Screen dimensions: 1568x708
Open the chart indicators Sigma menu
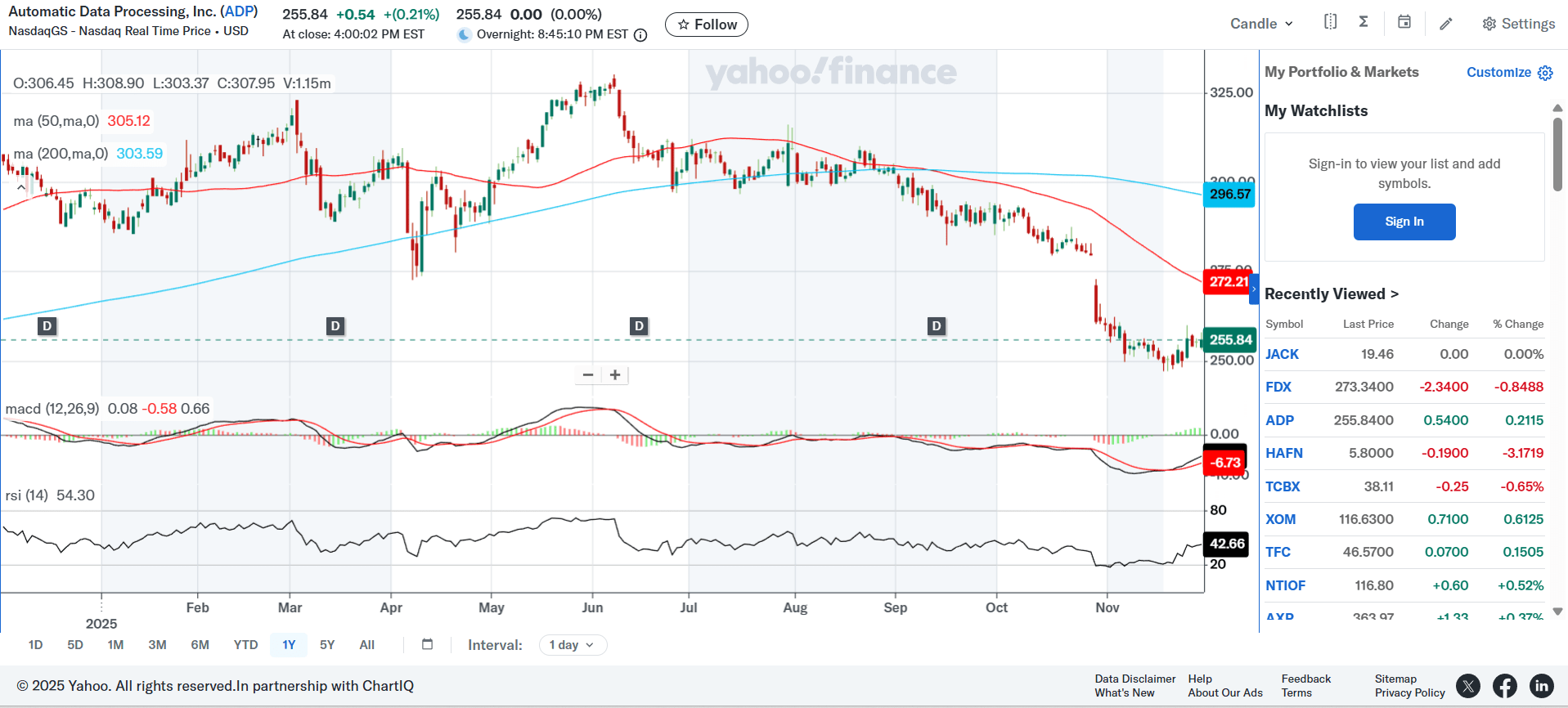pos(1363,22)
